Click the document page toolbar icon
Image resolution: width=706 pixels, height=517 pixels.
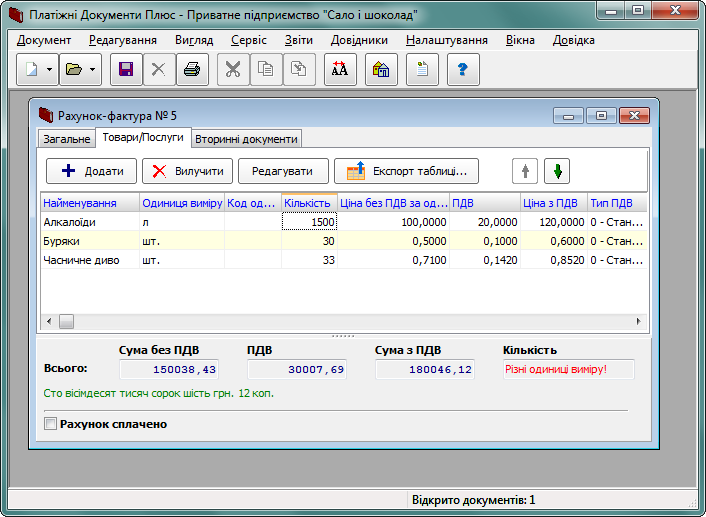pos(422,69)
